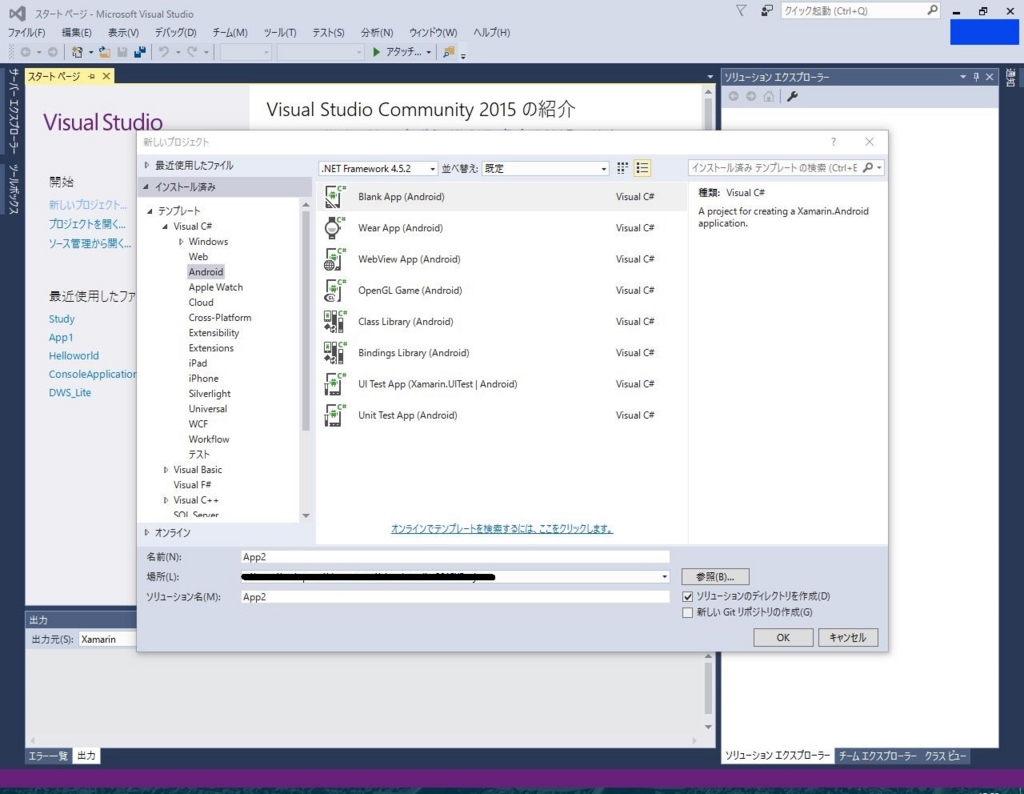Open the sort order dropdown
The image size is (1024, 794).
coord(545,168)
